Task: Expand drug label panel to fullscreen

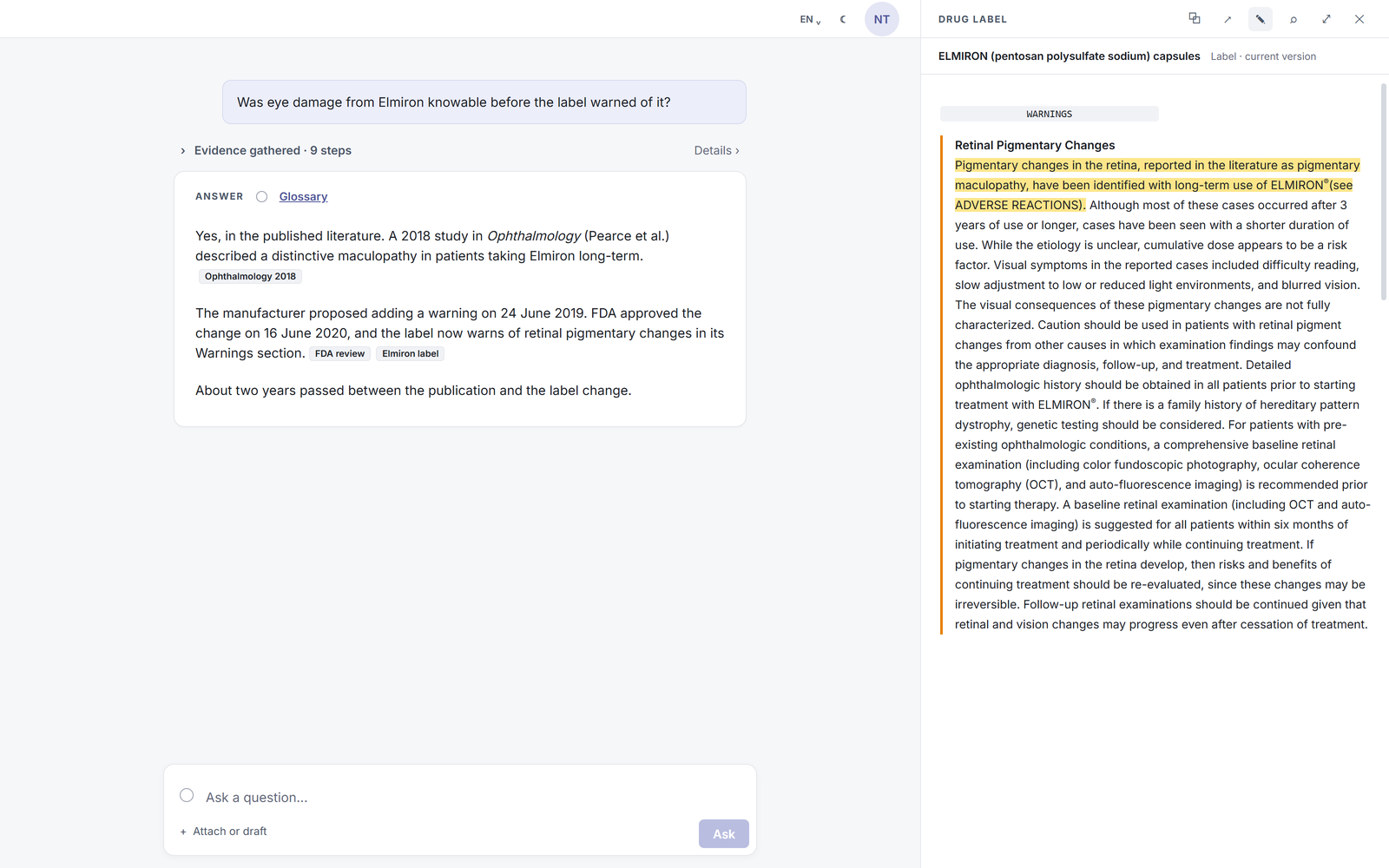Action: point(1326,19)
